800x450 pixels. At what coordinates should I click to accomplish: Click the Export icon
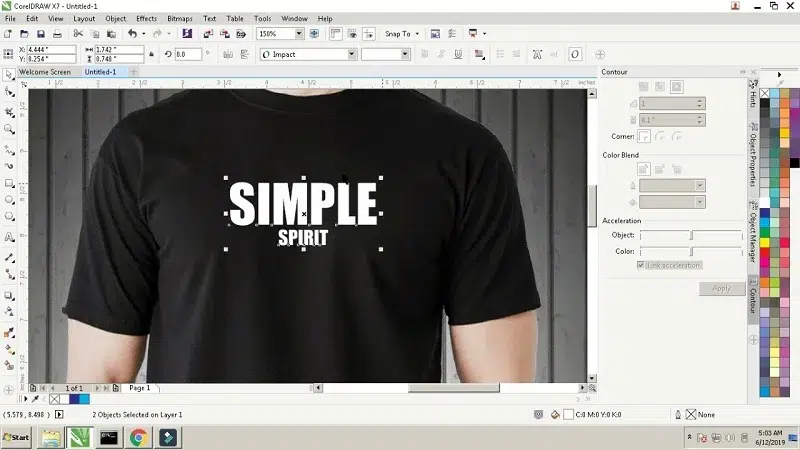point(224,34)
